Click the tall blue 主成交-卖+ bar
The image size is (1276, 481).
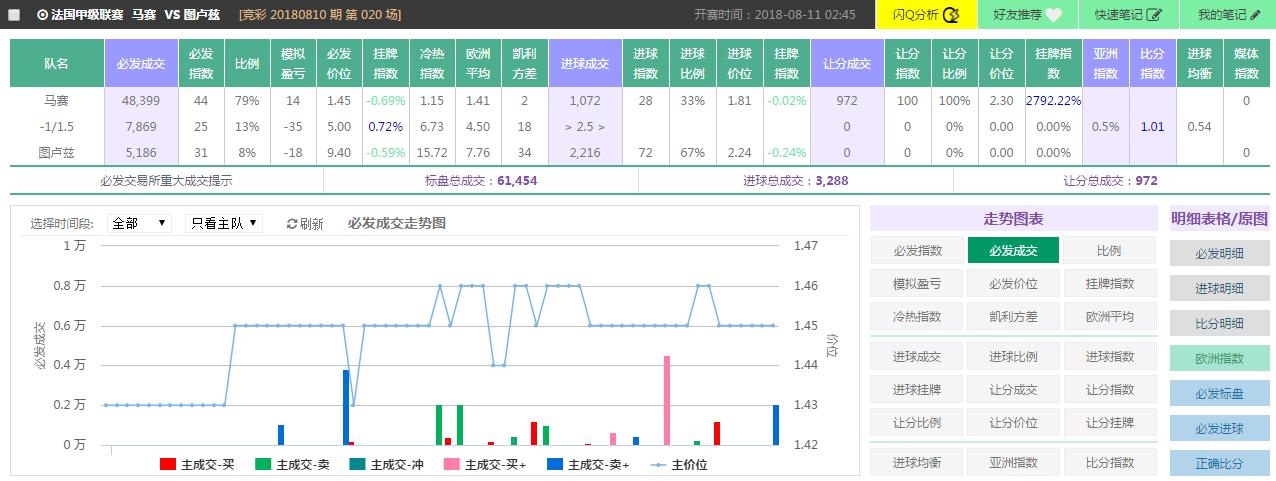pyautogui.click(x=346, y=407)
